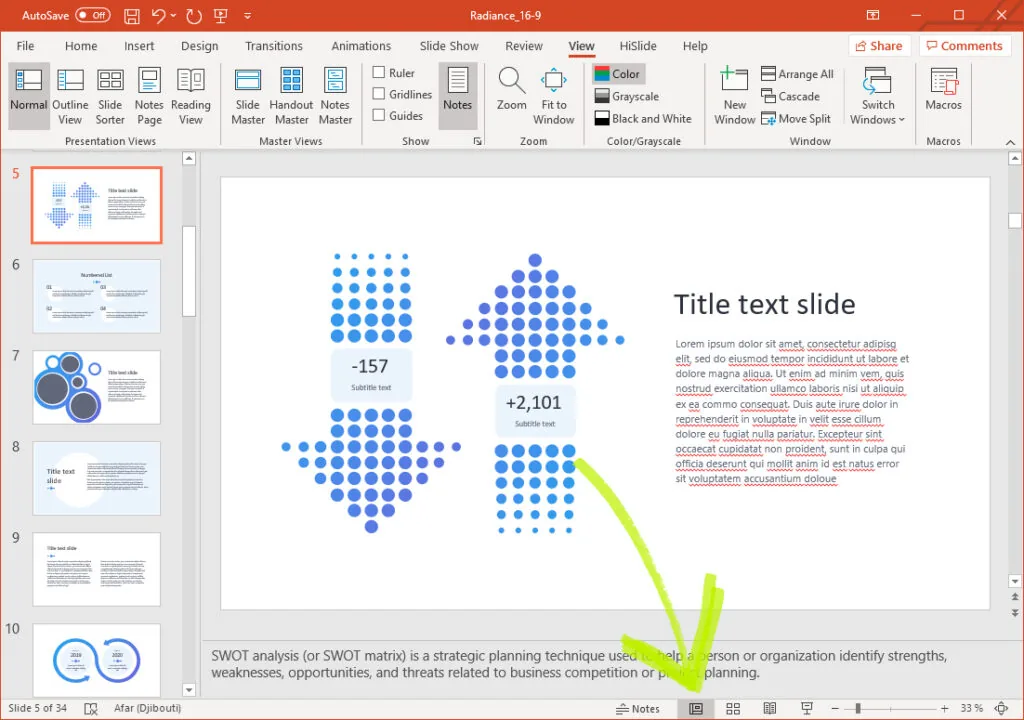The image size is (1024, 720).
Task: Open the Help tab
Action: (695, 46)
